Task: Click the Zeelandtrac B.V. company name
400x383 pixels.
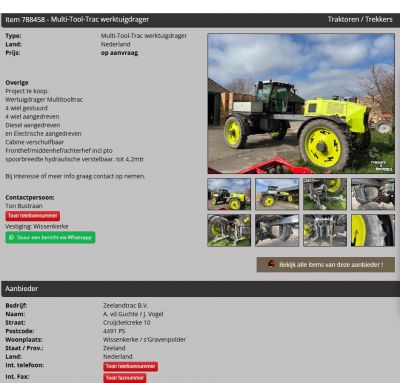Action: 125,305
